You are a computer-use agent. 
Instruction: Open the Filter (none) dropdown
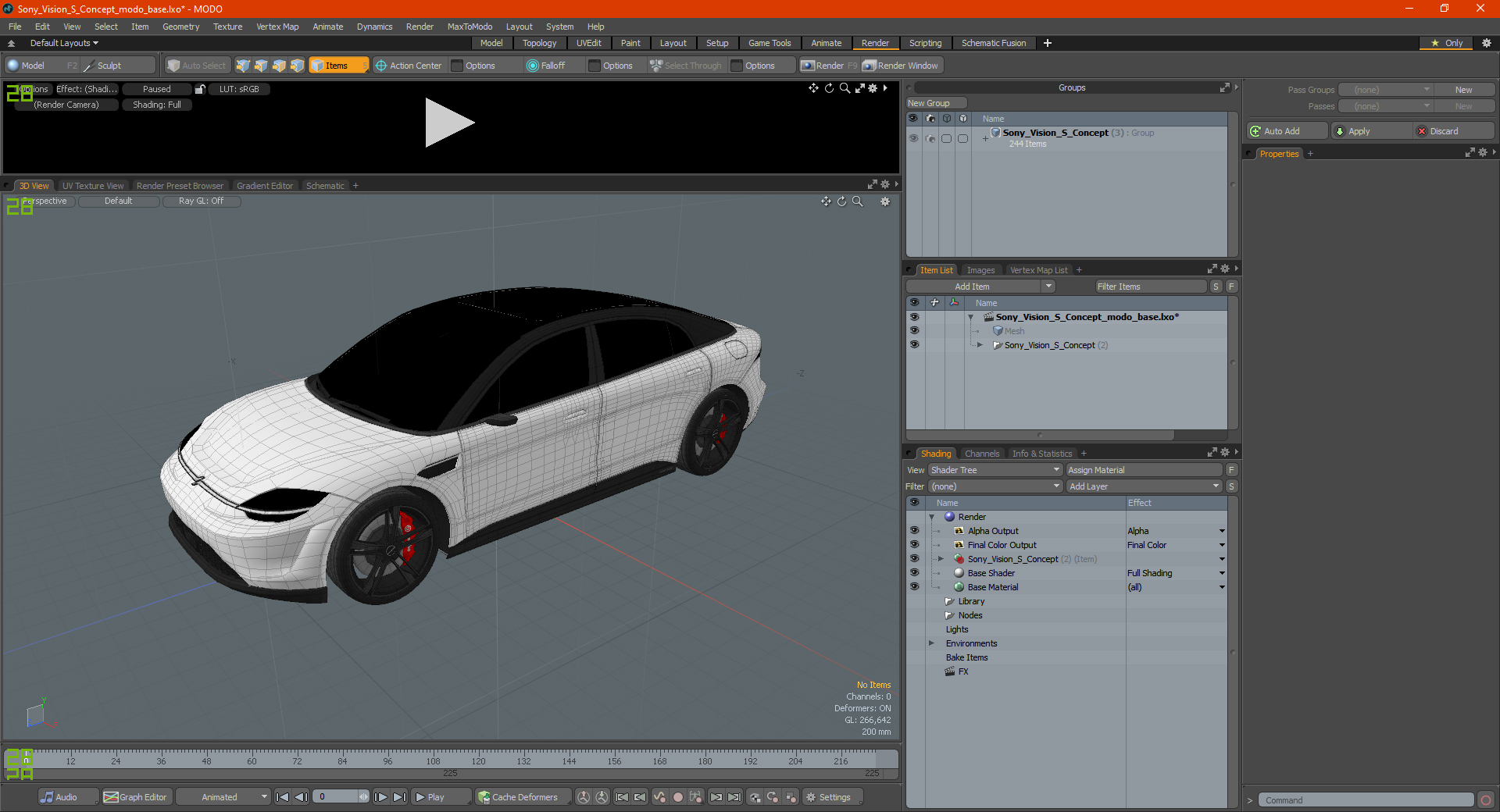point(995,486)
